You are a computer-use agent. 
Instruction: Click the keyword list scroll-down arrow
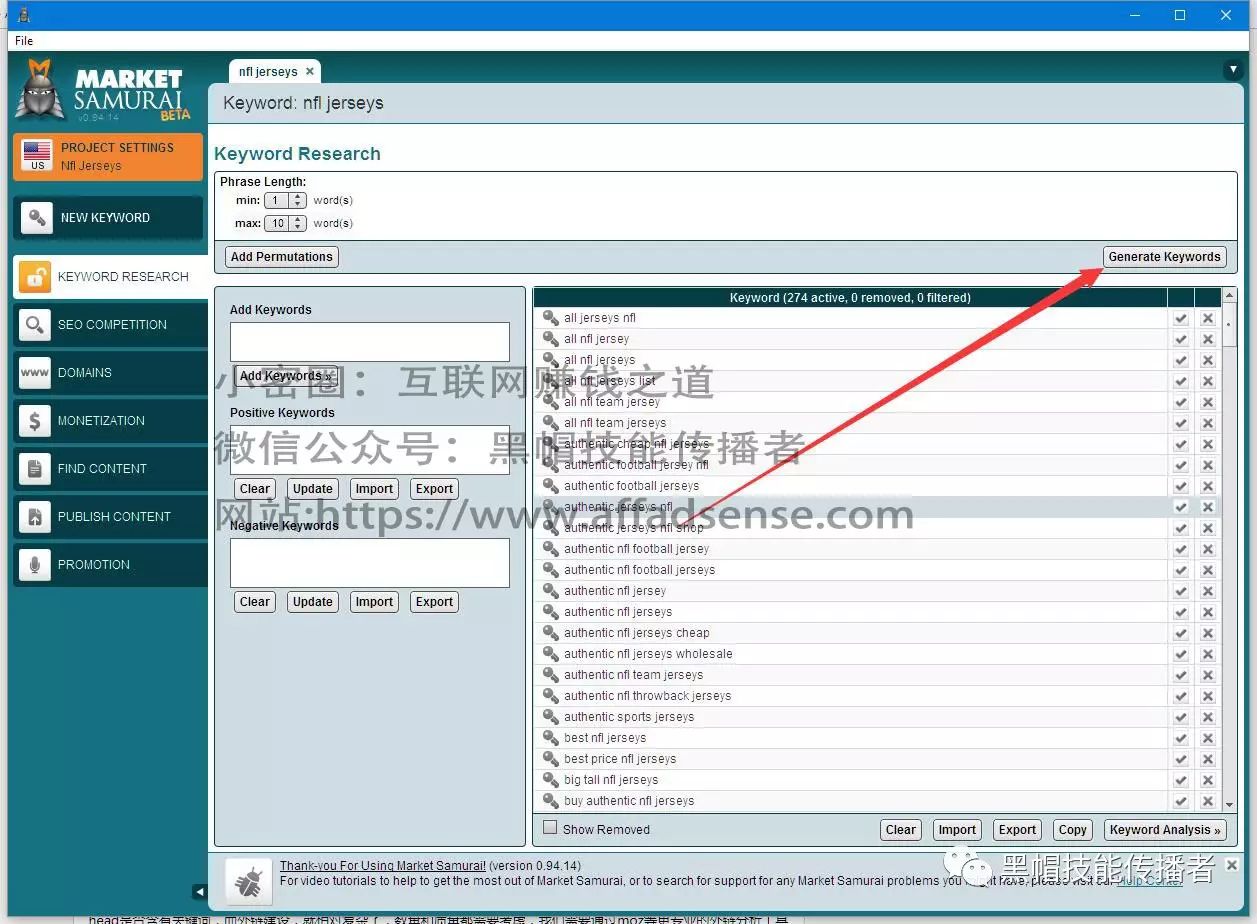point(1230,803)
